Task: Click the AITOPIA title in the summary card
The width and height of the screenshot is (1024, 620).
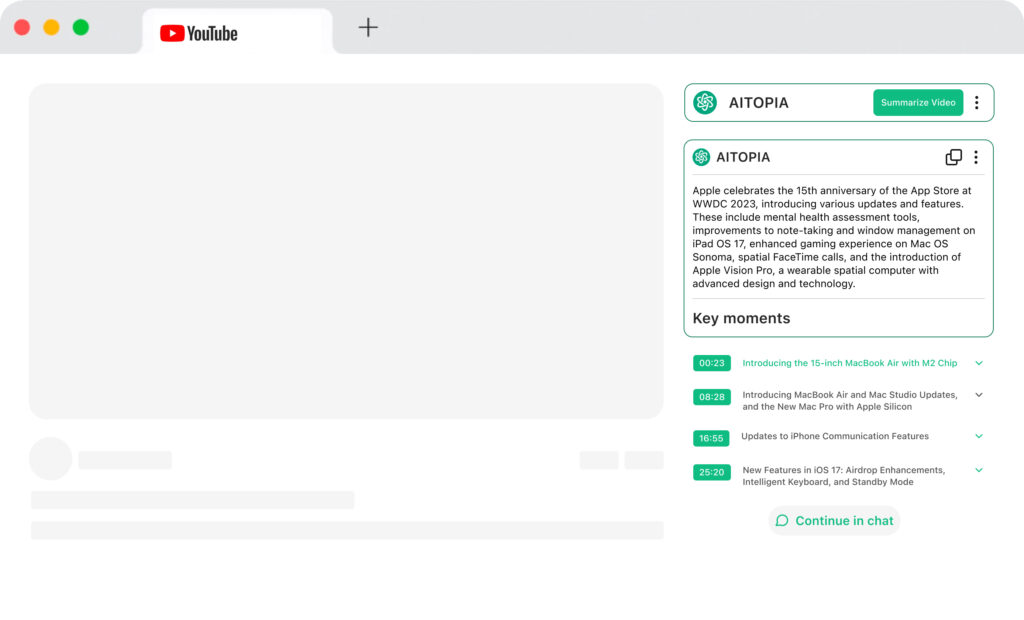Action: click(x=743, y=157)
